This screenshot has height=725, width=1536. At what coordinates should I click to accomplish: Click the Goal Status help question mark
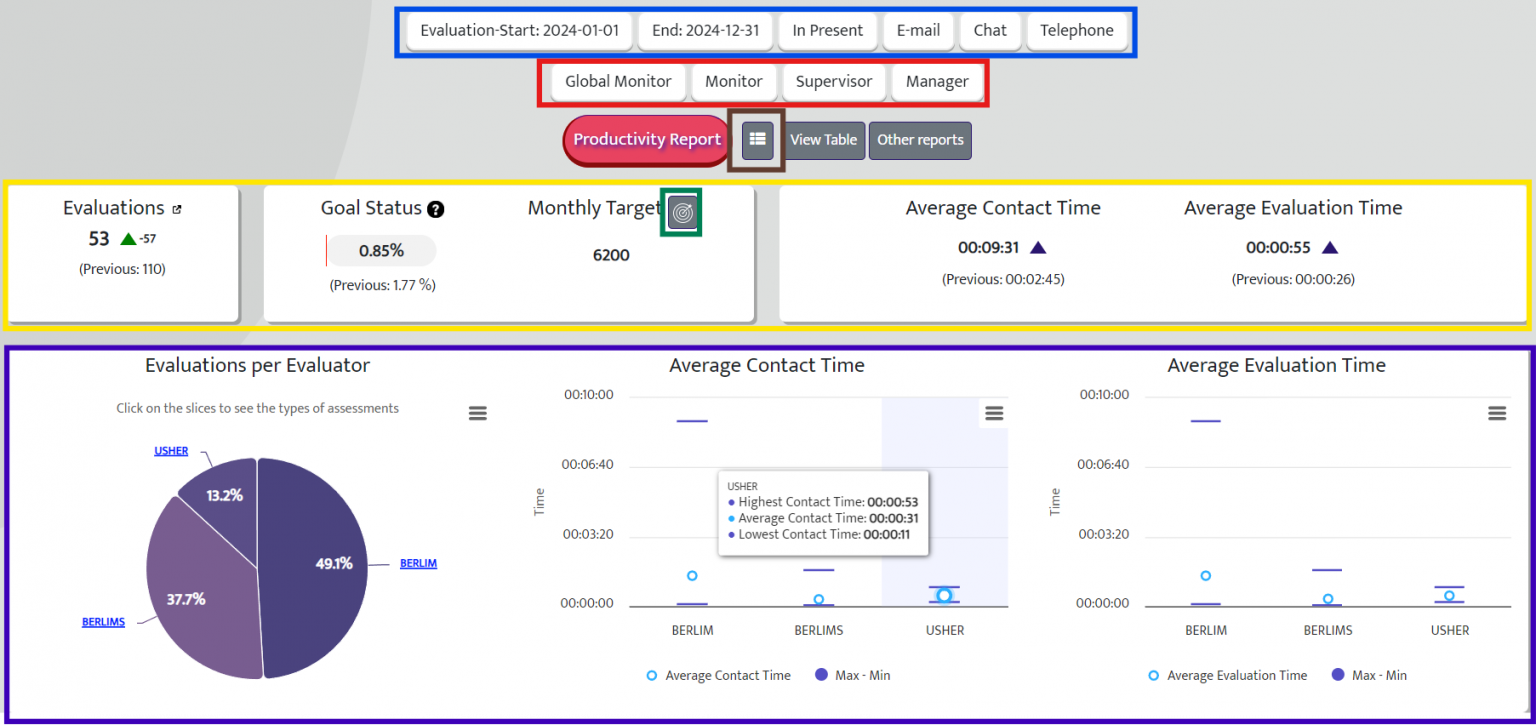tap(435, 209)
